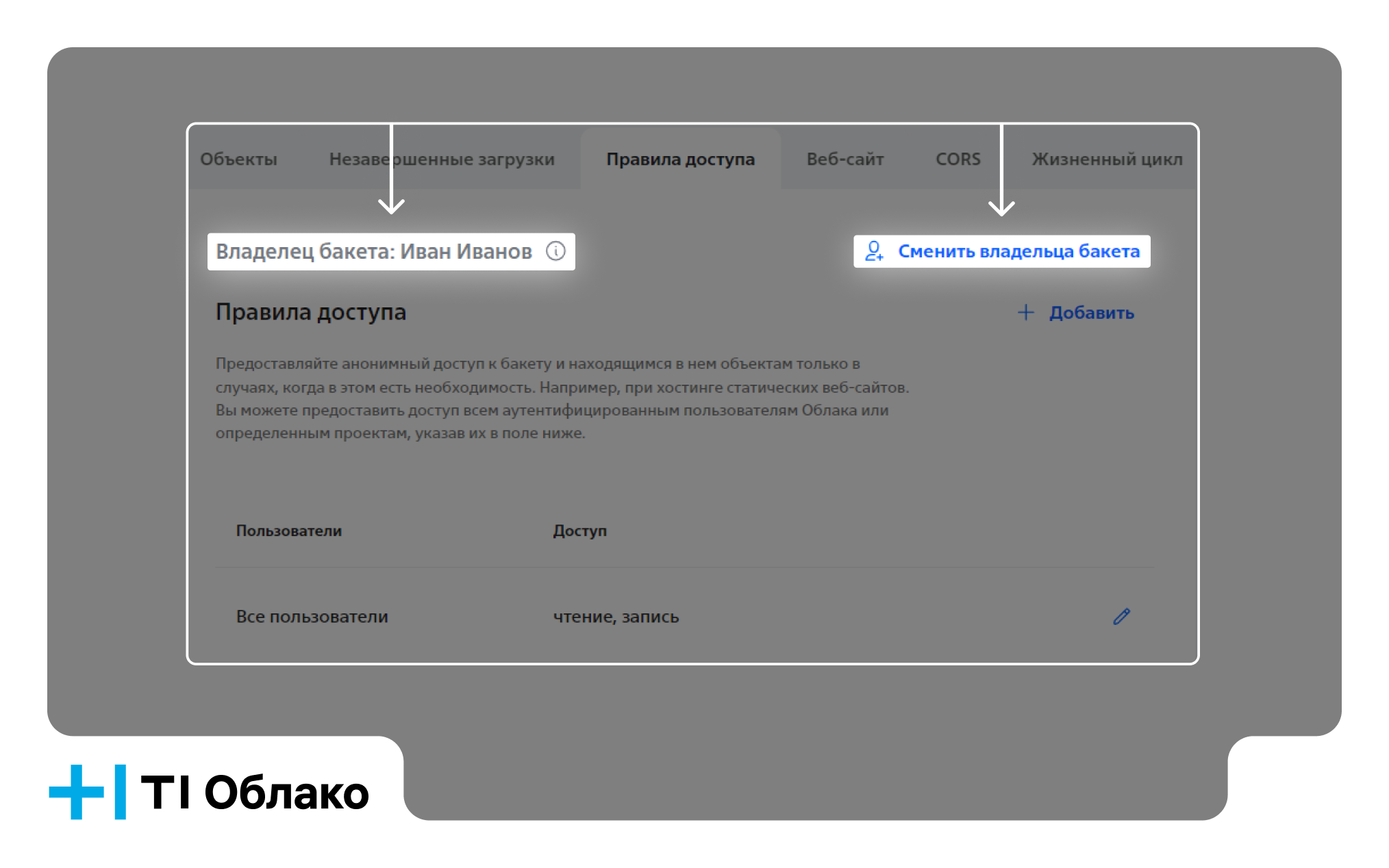Click Добавить access rule link

(x=1091, y=313)
